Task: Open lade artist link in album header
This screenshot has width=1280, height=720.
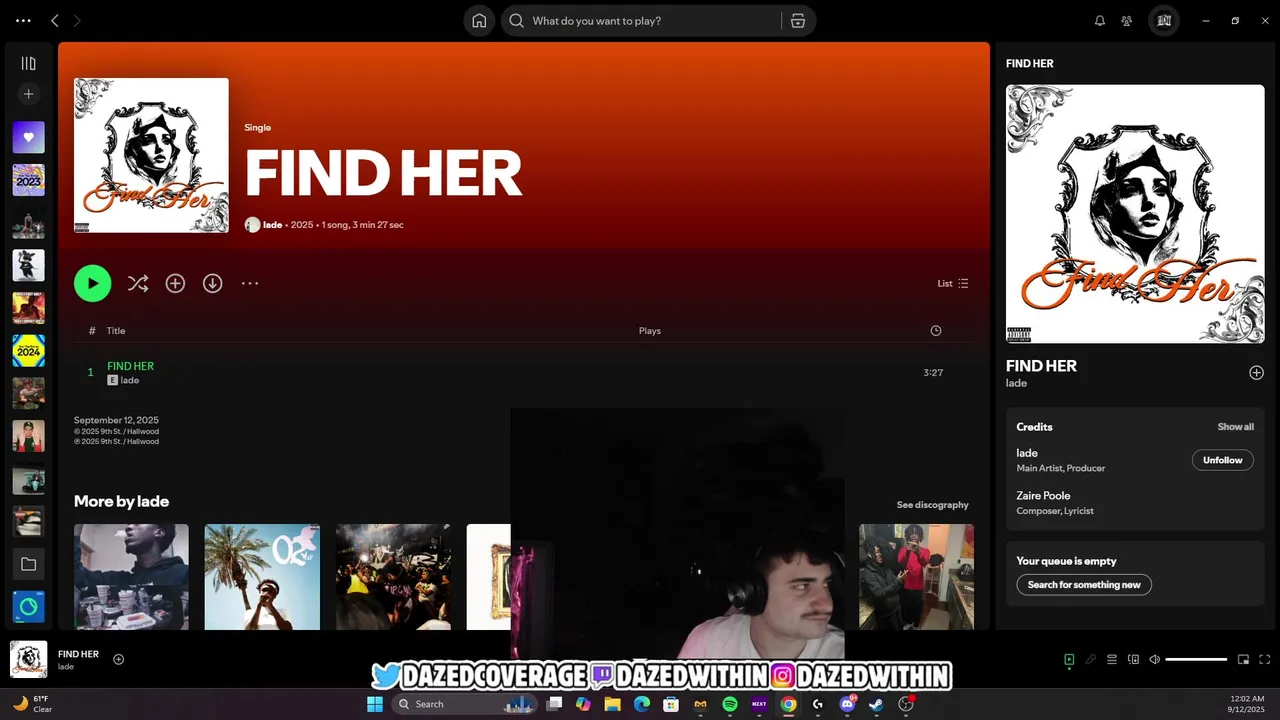Action: (x=272, y=225)
